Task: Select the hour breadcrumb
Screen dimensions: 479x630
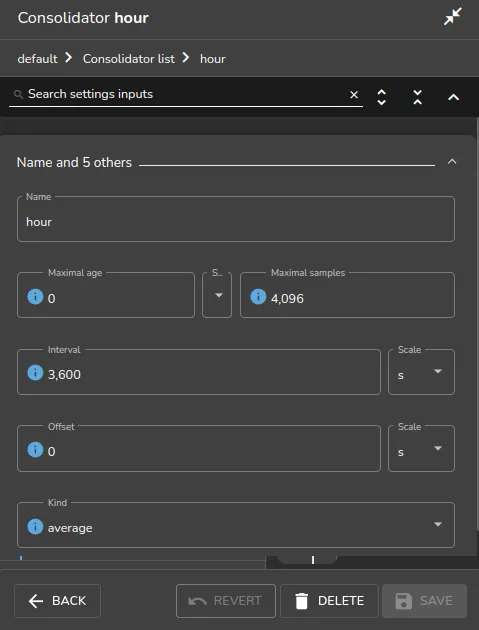Action: click(x=213, y=59)
